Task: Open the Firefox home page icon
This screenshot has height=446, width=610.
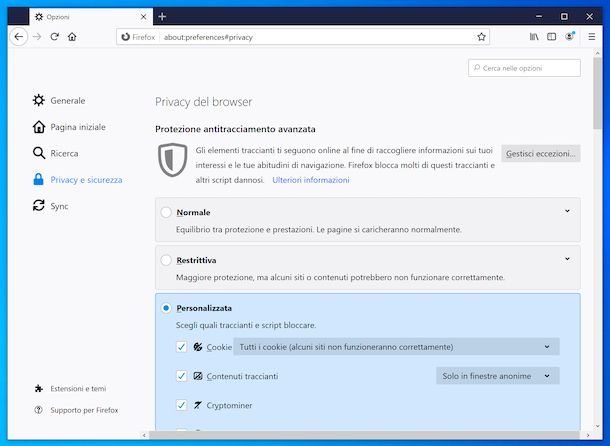Action: 72,37
